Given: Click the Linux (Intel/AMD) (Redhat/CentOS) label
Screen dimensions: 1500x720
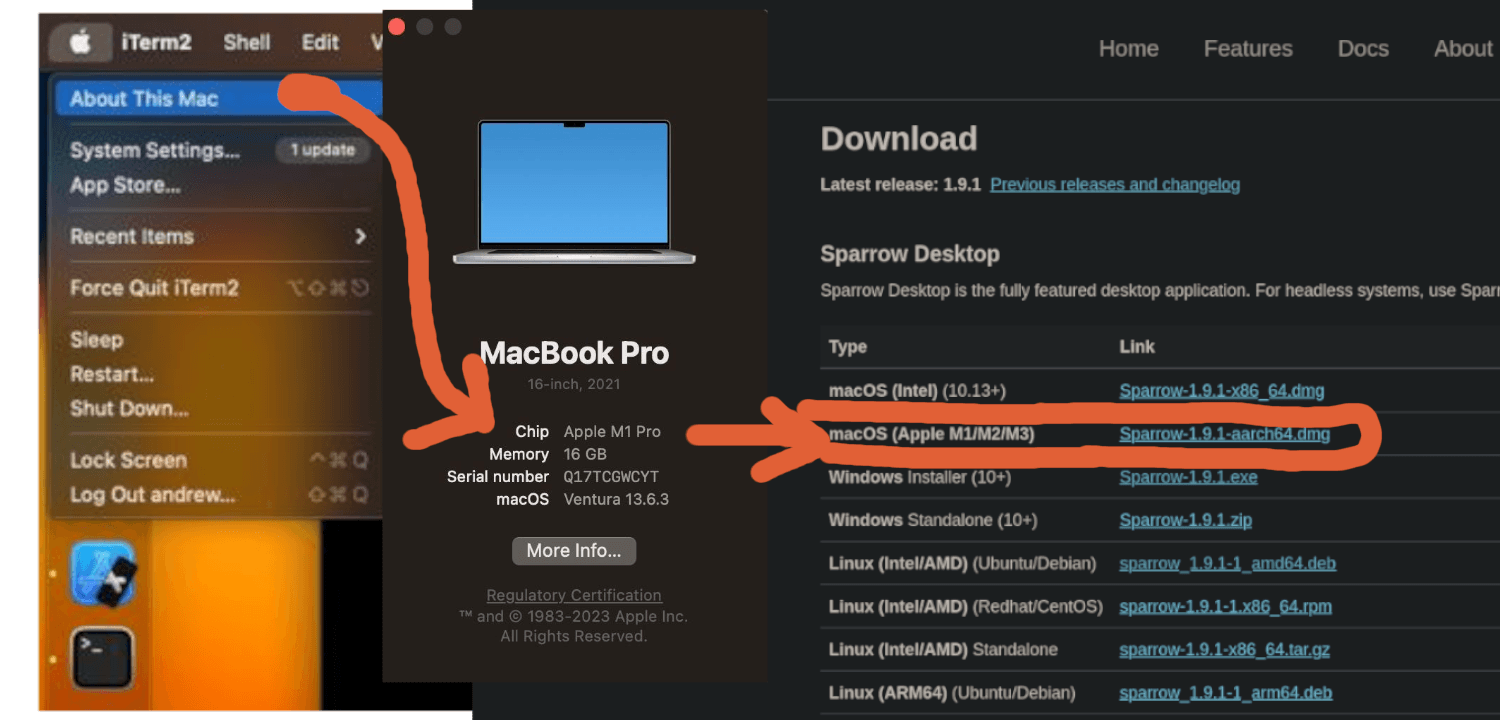Looking at the screenshot, I should [x=966, y=606].
